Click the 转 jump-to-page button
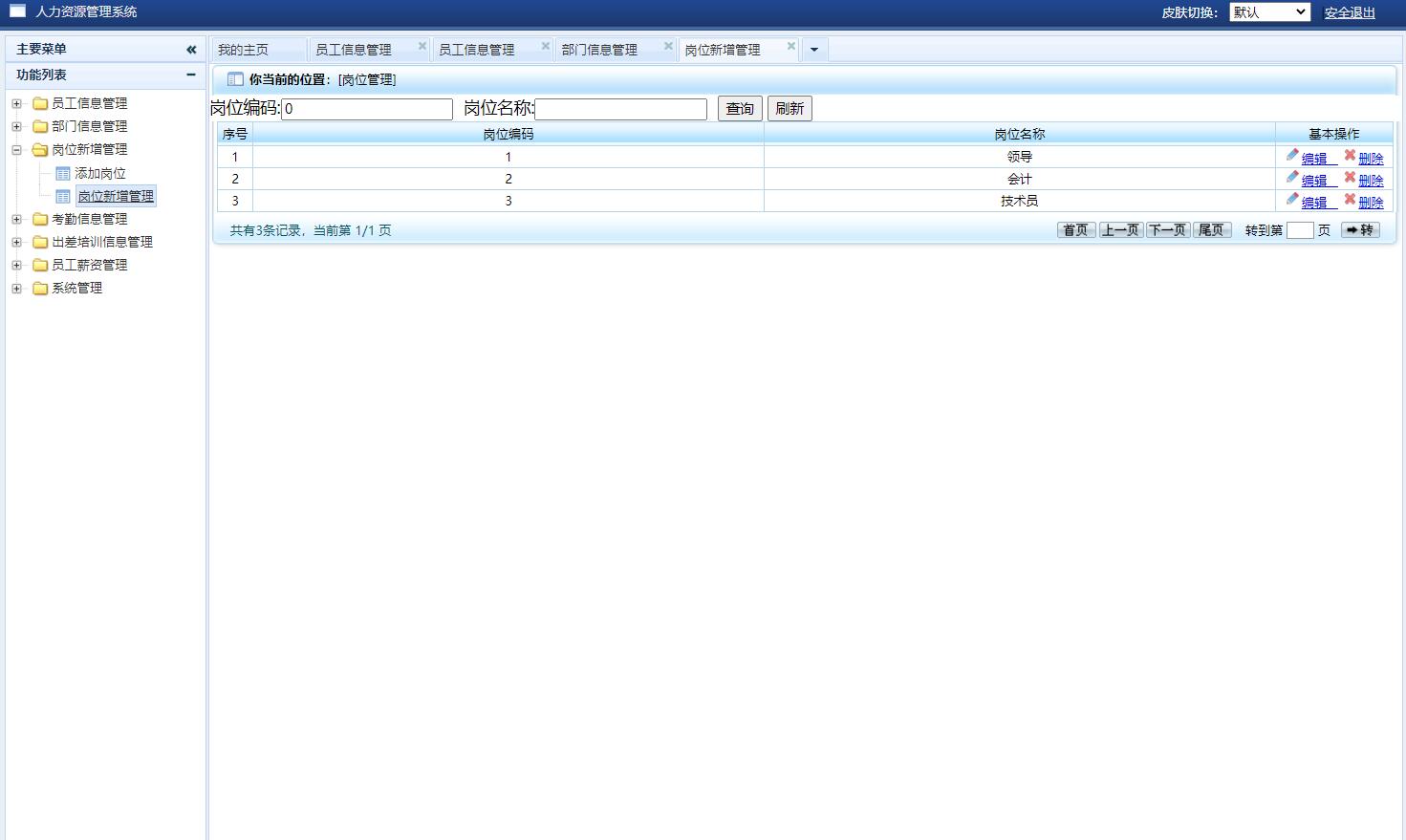 pos(1360,230)
